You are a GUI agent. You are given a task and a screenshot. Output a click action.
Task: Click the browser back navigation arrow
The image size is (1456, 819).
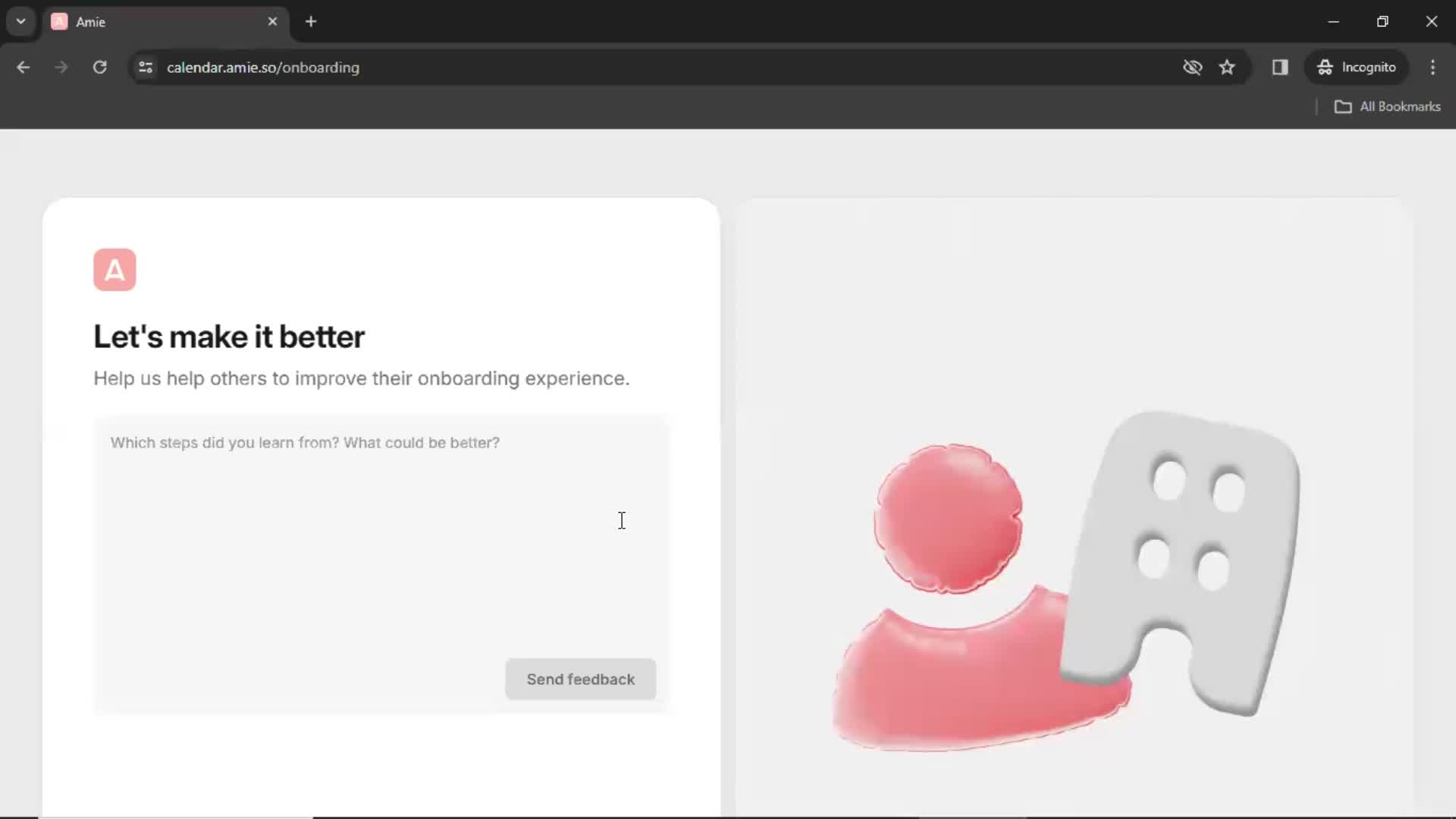pos(24,67)
